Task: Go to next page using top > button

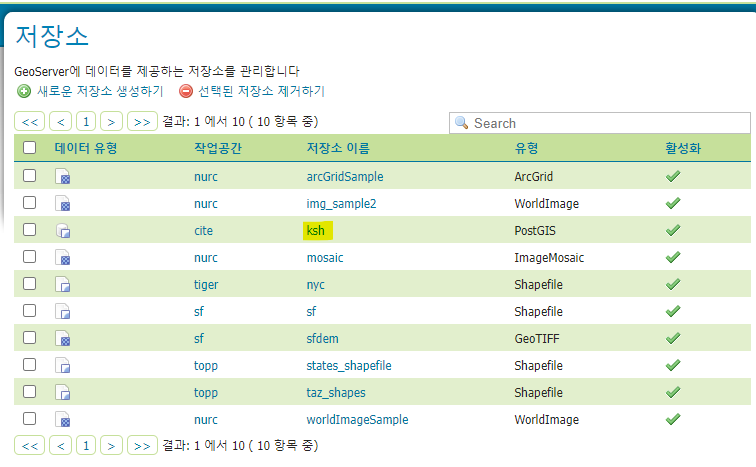Action: click(111, 121)
